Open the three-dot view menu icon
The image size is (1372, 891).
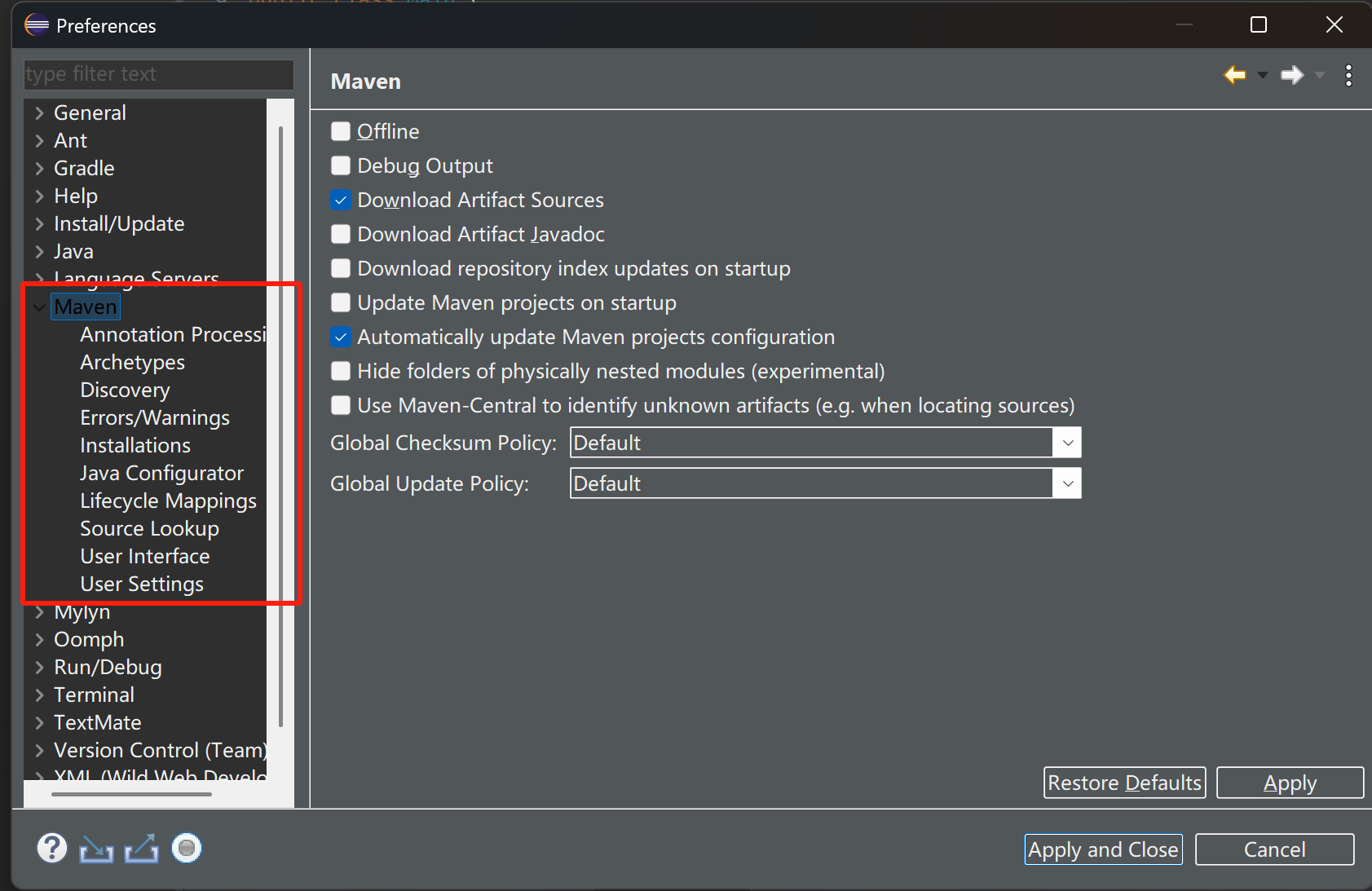pyautogui.click(x=1348, y=75)
